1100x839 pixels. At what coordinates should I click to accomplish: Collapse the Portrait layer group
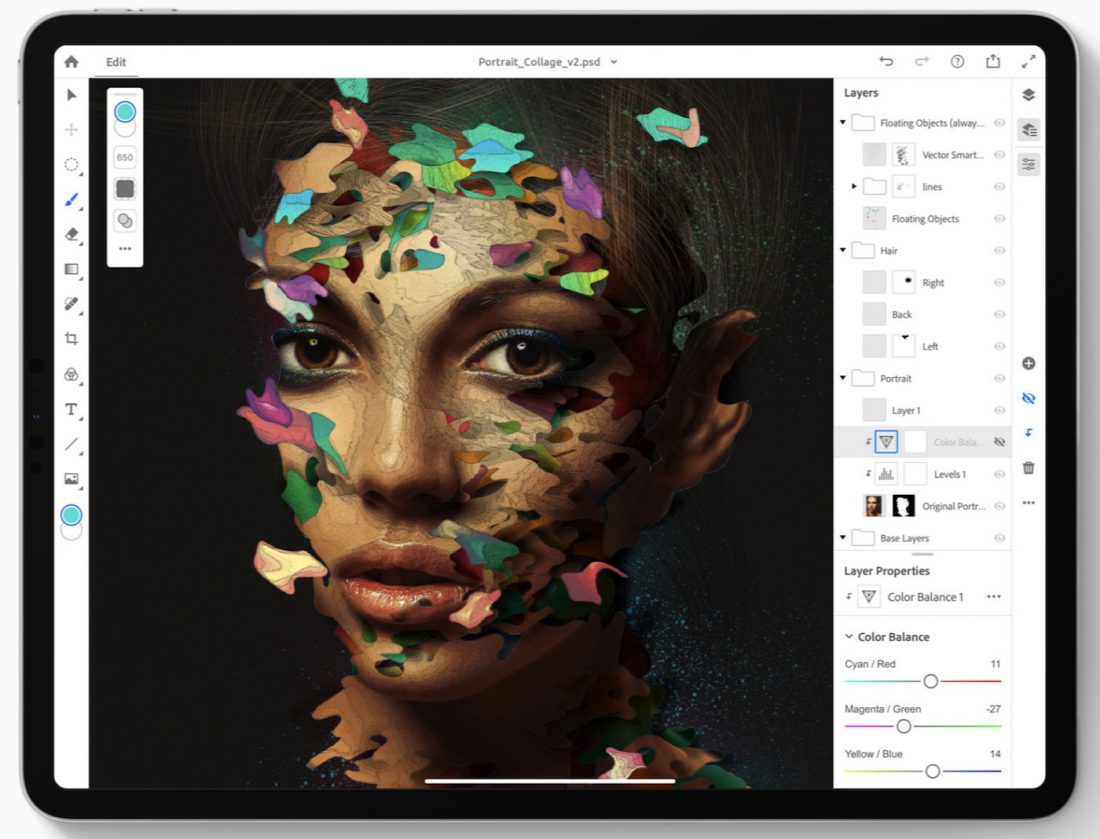[843, 378]
